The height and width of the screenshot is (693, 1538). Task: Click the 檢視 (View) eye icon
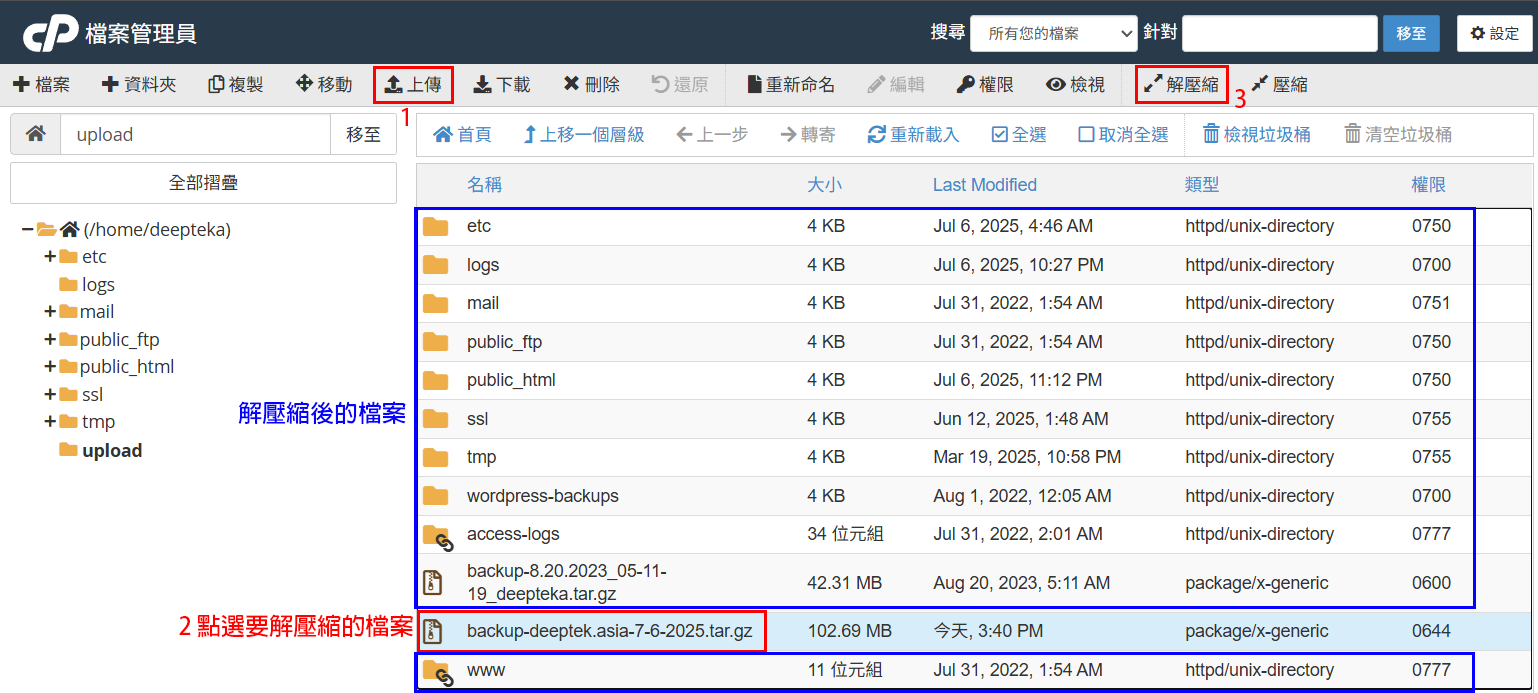tap(1075, 85)
